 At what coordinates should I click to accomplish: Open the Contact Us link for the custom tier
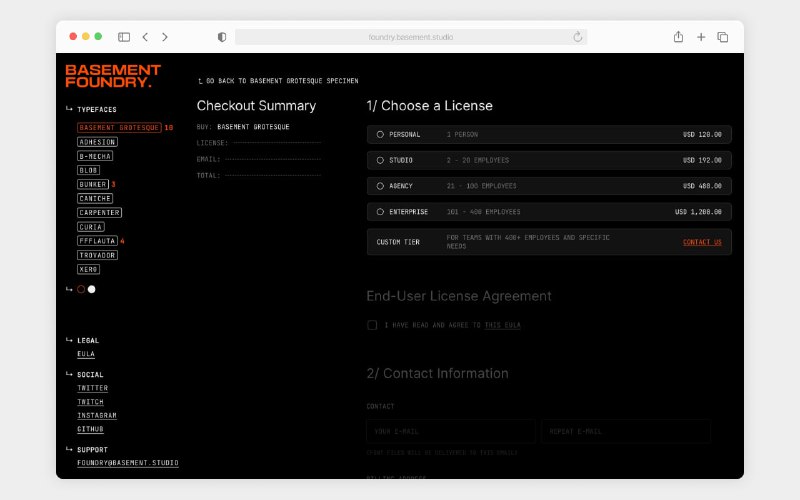tap(702, 242)
